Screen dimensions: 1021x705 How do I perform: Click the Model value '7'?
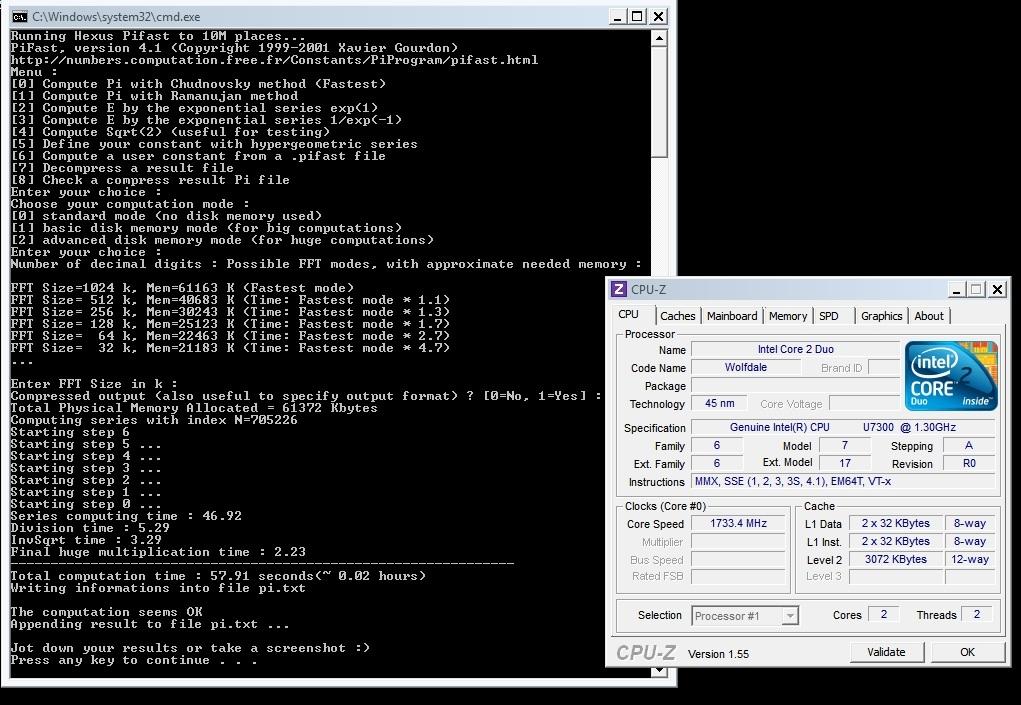(x=845, y=446)
